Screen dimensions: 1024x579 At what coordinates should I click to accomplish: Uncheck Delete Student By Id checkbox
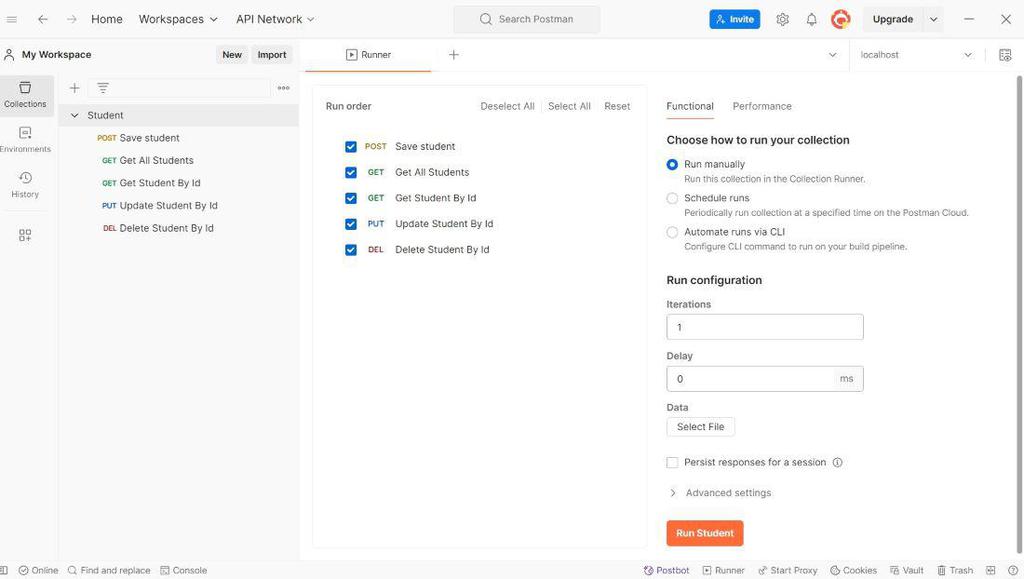pyautogui.click(x=351, y=250)
